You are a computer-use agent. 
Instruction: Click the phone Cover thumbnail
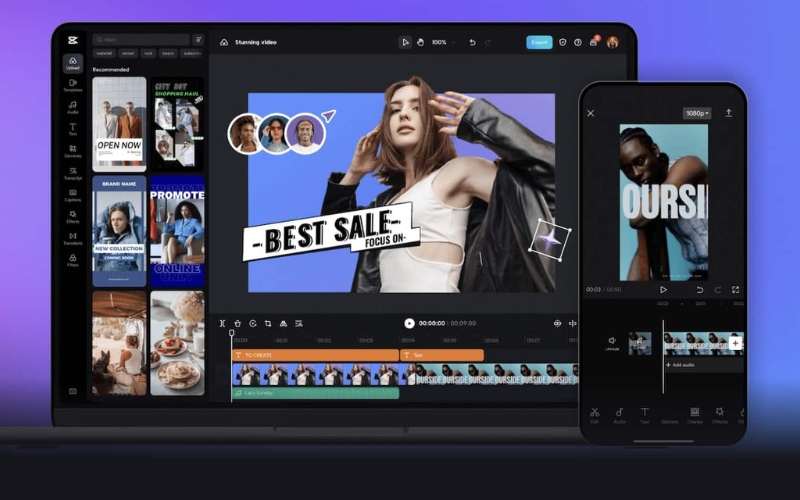click(640, 344)
